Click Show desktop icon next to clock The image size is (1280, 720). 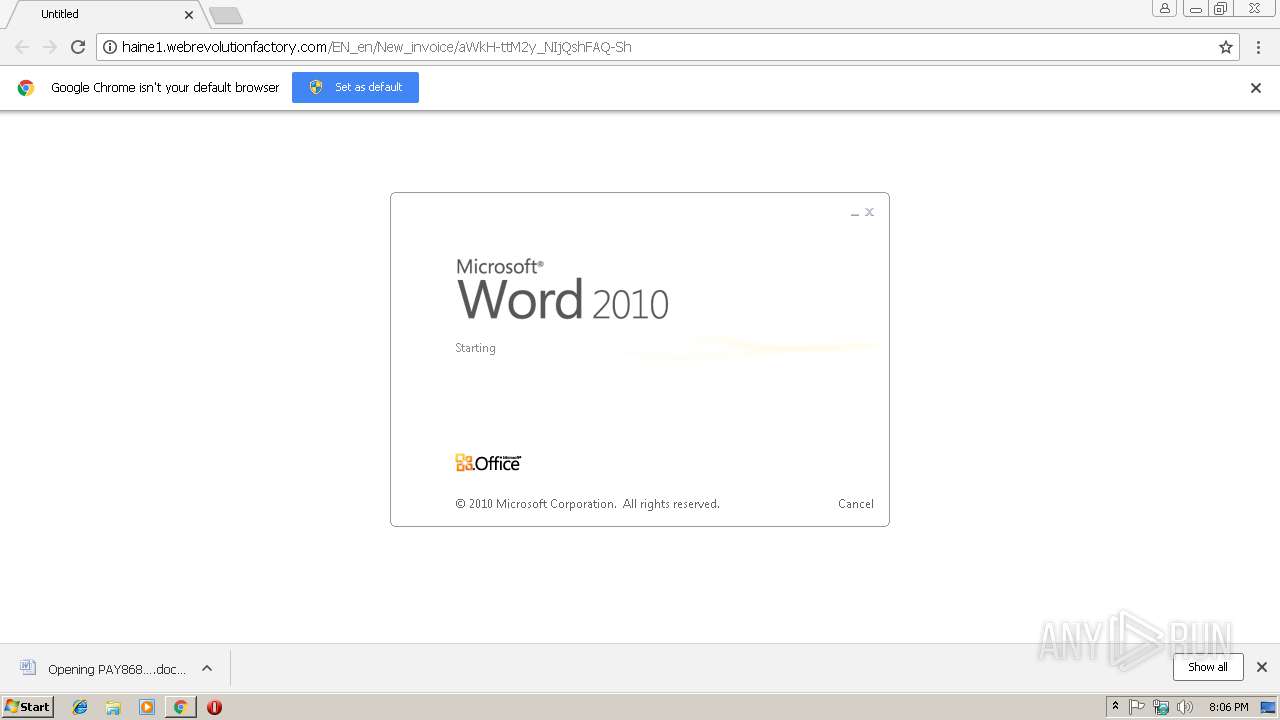(1268, 707)
